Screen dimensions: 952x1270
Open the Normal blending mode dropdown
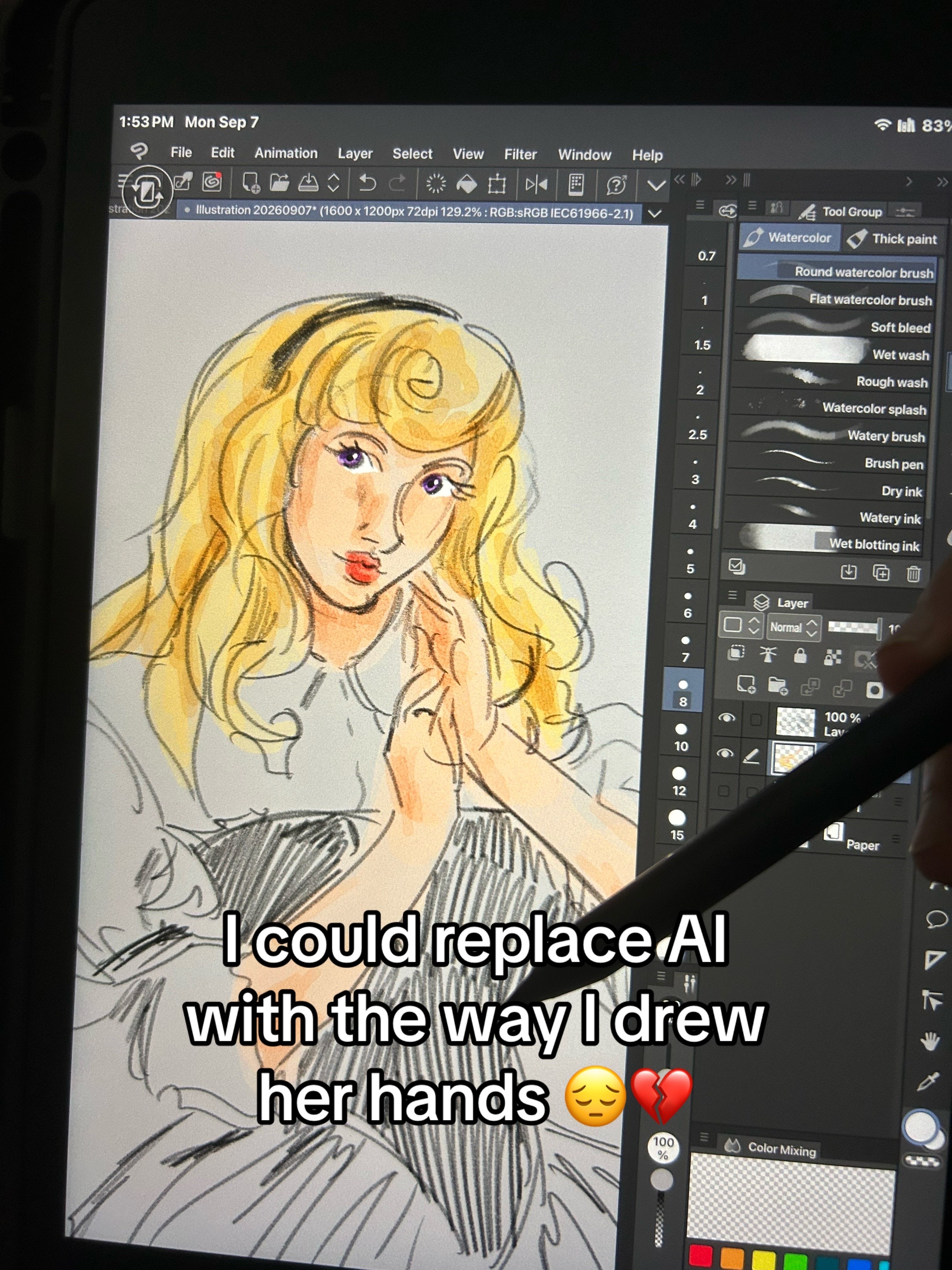click(794, 627)
